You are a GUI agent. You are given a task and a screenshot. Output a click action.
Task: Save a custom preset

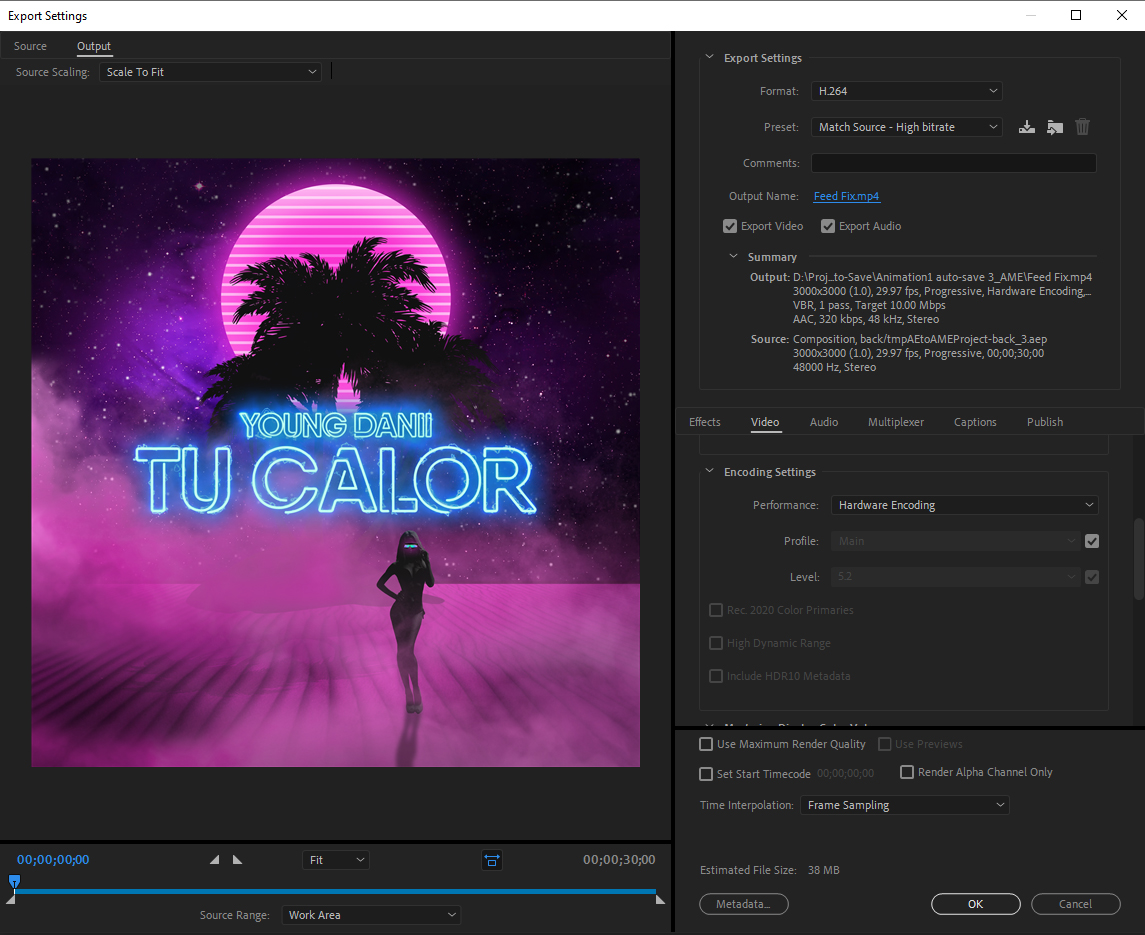coord(1026,127)
